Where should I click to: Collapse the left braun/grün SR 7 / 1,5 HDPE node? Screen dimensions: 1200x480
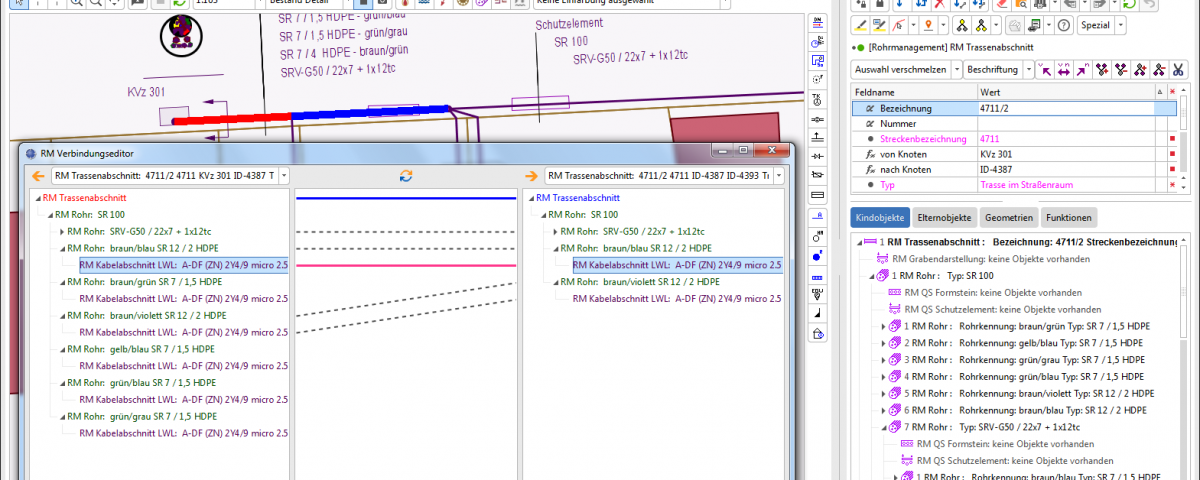[62, 282]
